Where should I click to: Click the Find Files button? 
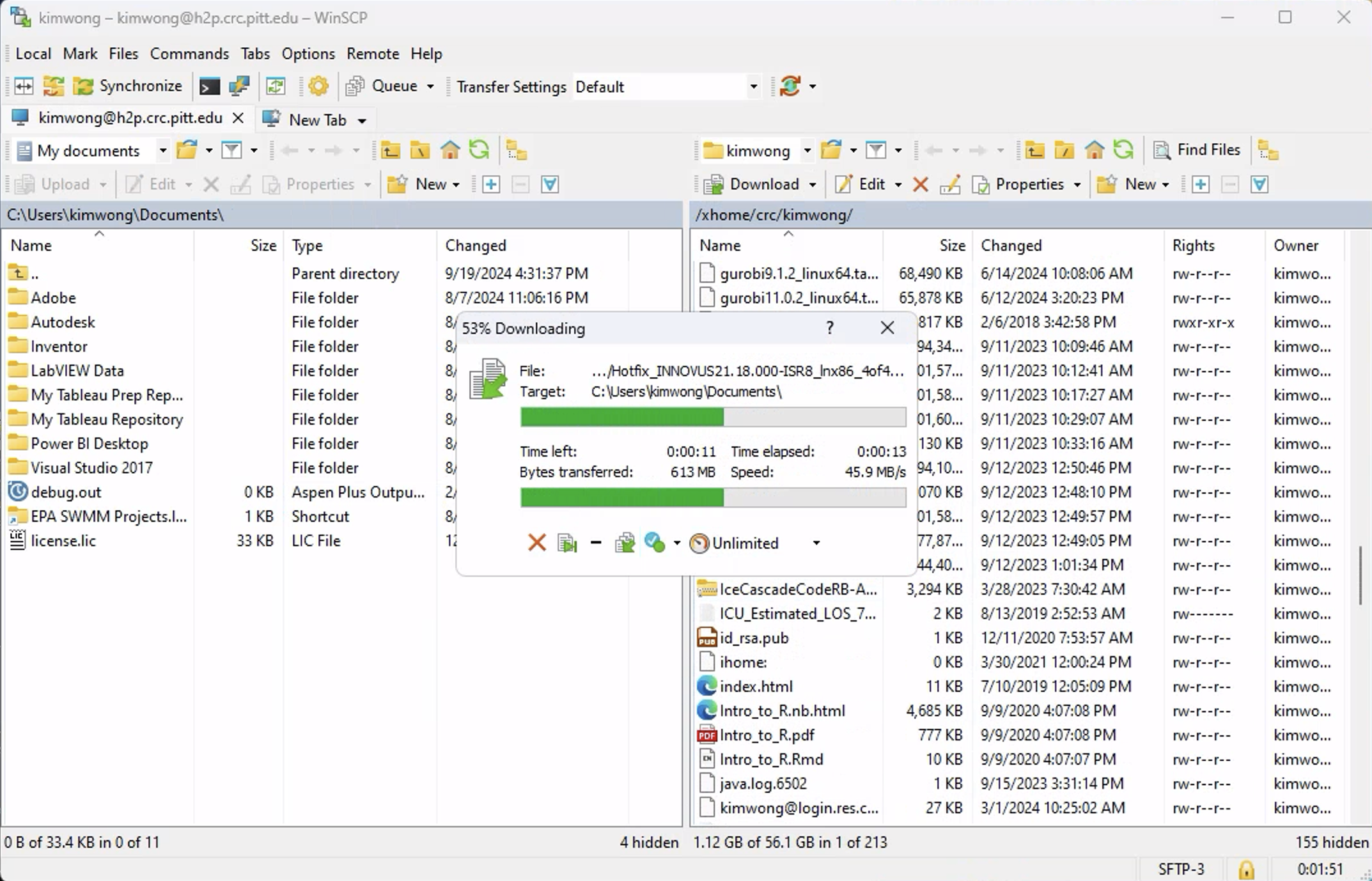pyautogui.click(x=1196, y=150)
